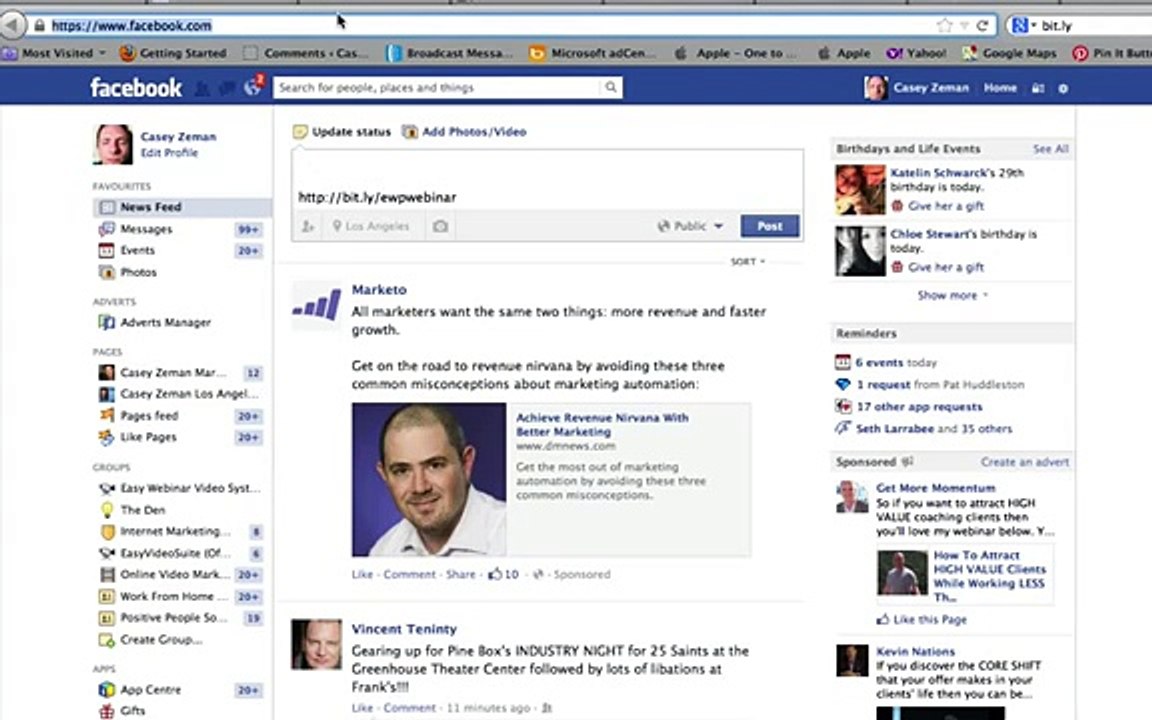Viewport: 1152px width, 720px height.
Task: Open the SORT dropdown
Action: click(x=747, y=262)
